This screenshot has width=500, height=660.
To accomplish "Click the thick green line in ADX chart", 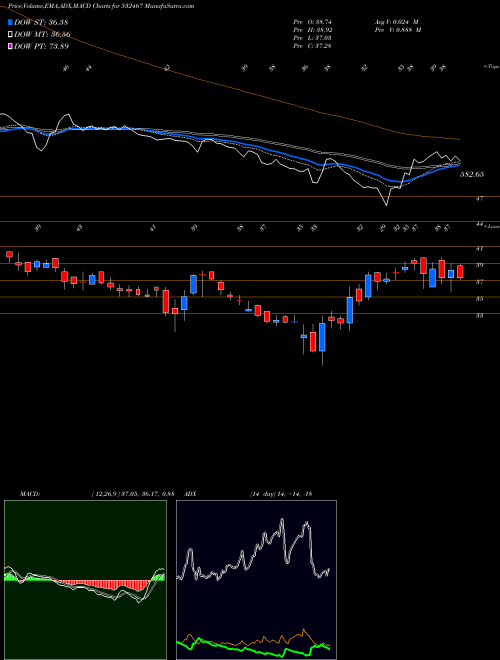I will click(x=253, y=649).
